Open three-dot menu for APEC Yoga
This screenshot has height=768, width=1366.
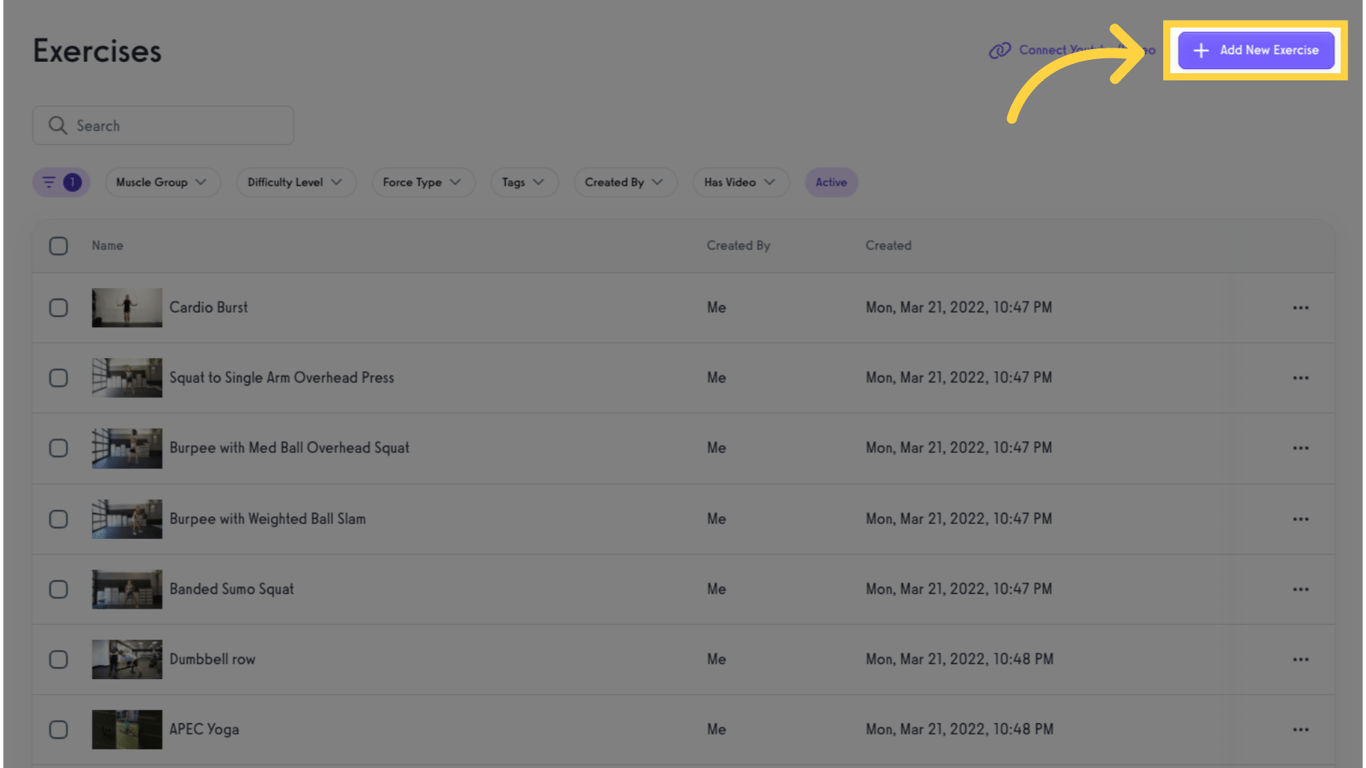pyautogui.click(x=1300, y=730)
